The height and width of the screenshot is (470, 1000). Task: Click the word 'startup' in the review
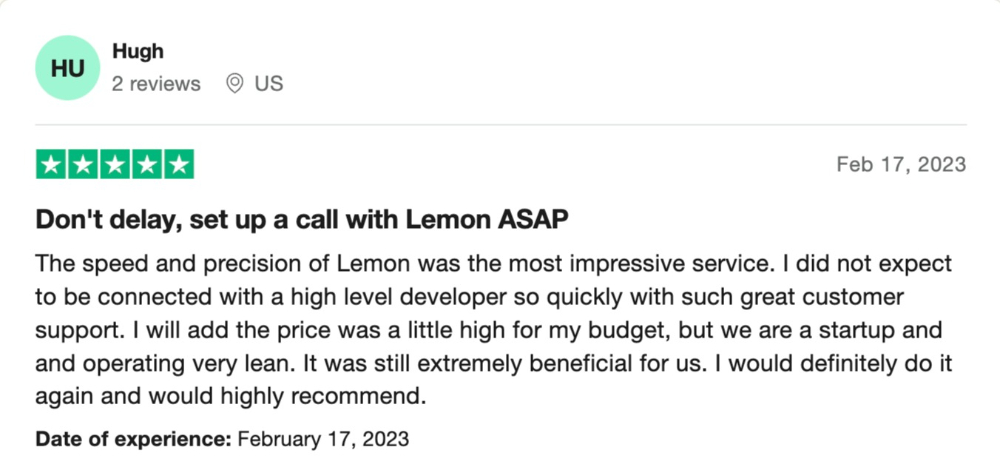coord(892,332)
